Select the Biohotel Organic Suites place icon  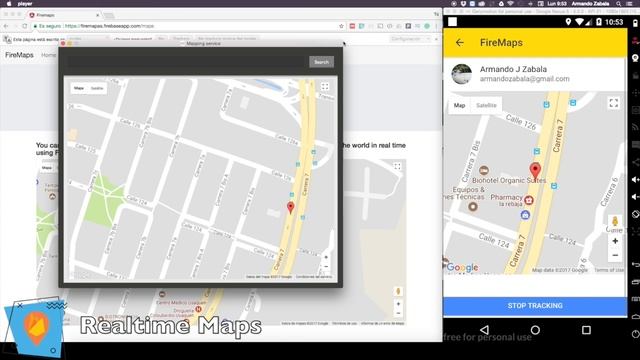[x=484, y=171]
